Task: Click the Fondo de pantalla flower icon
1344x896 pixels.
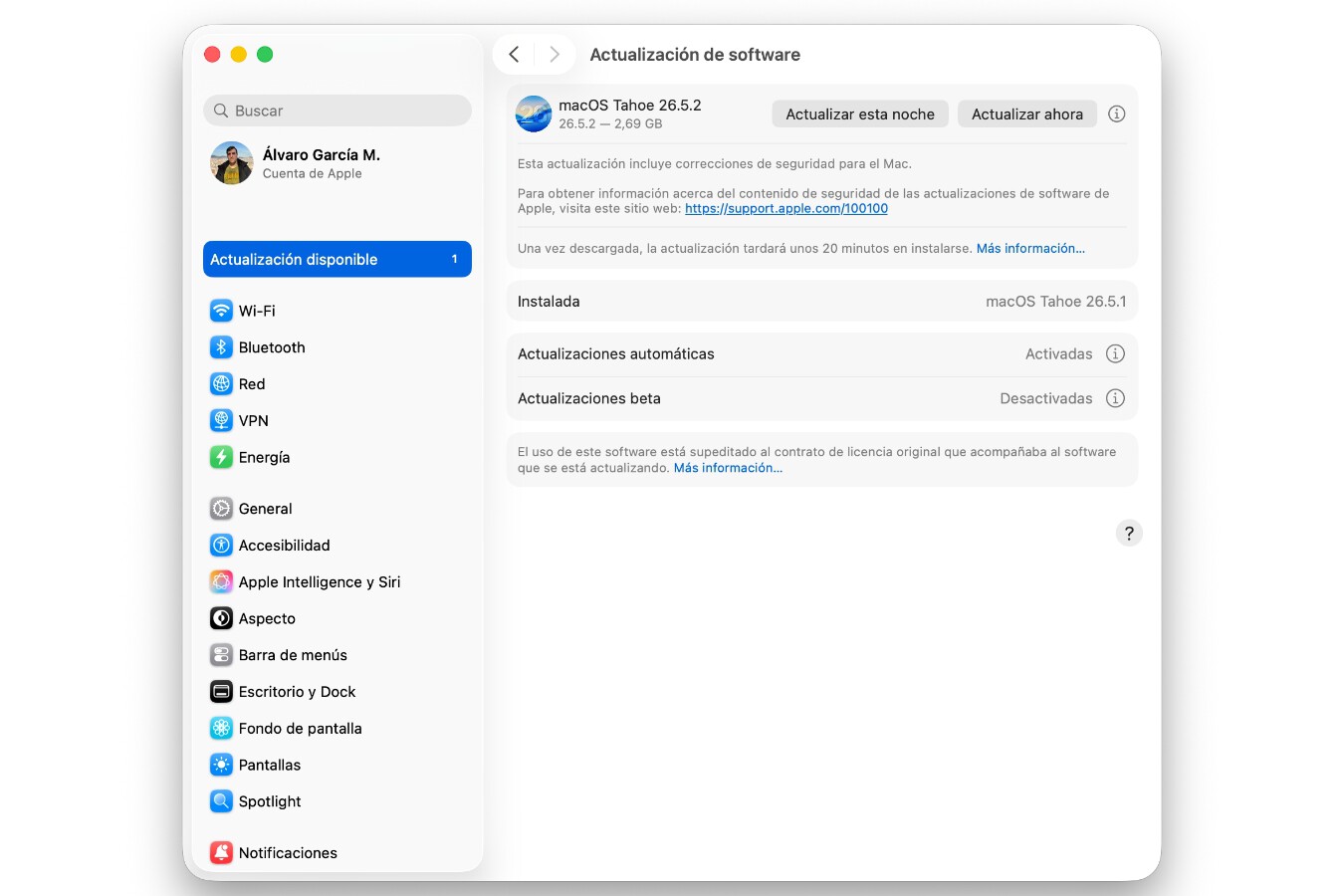Action: tap(221, 728)
